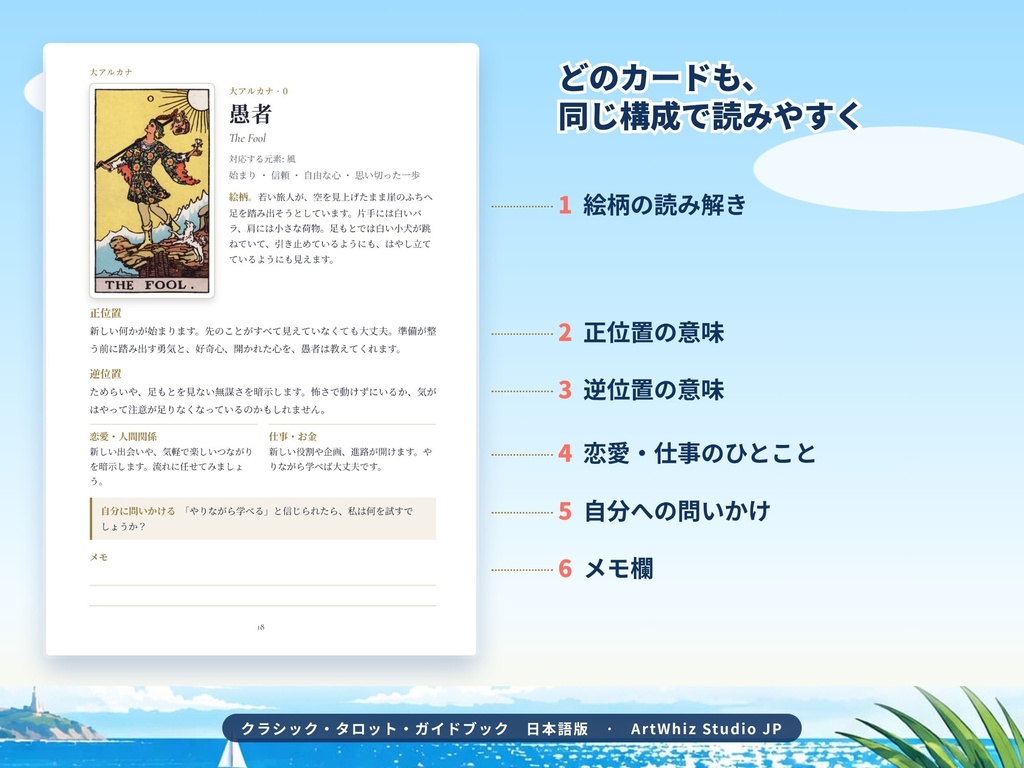This screenshot has width=1024, height=768.
Task: Click the 'The Fool' English subtitle
Action: click(248, 138)
